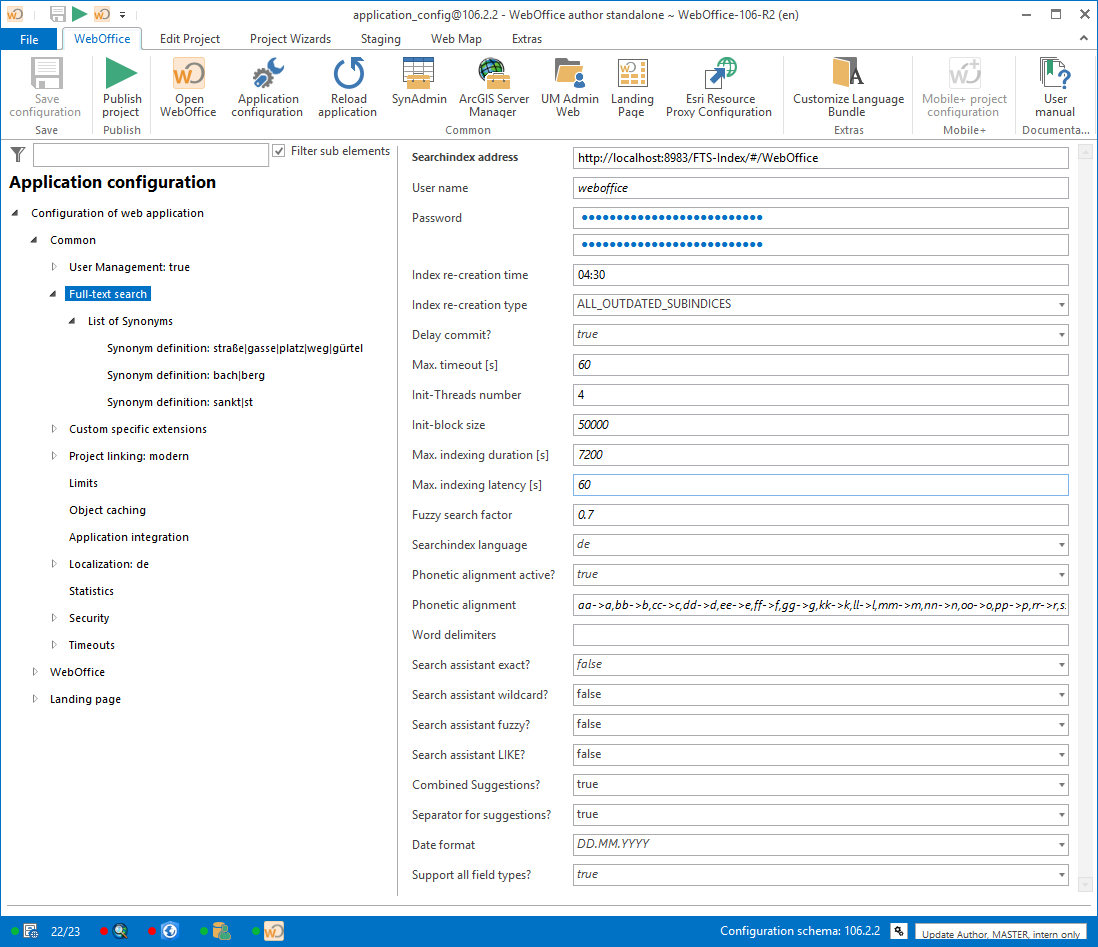Open the Extras menu

[x=527, y=39]
